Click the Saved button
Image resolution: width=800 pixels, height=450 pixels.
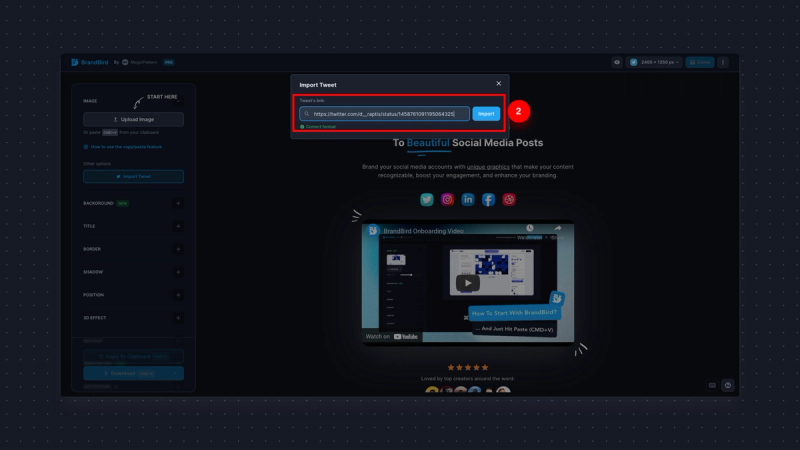(699, 62)
